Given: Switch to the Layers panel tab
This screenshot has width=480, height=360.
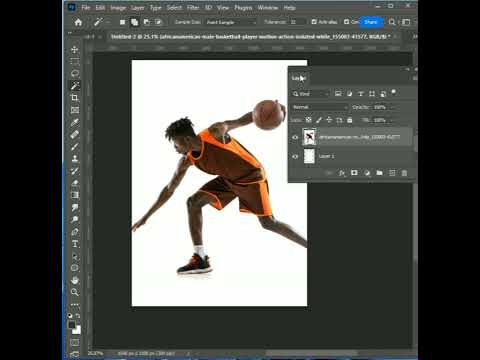Looking at the screenshot, I should click(299, 78).
